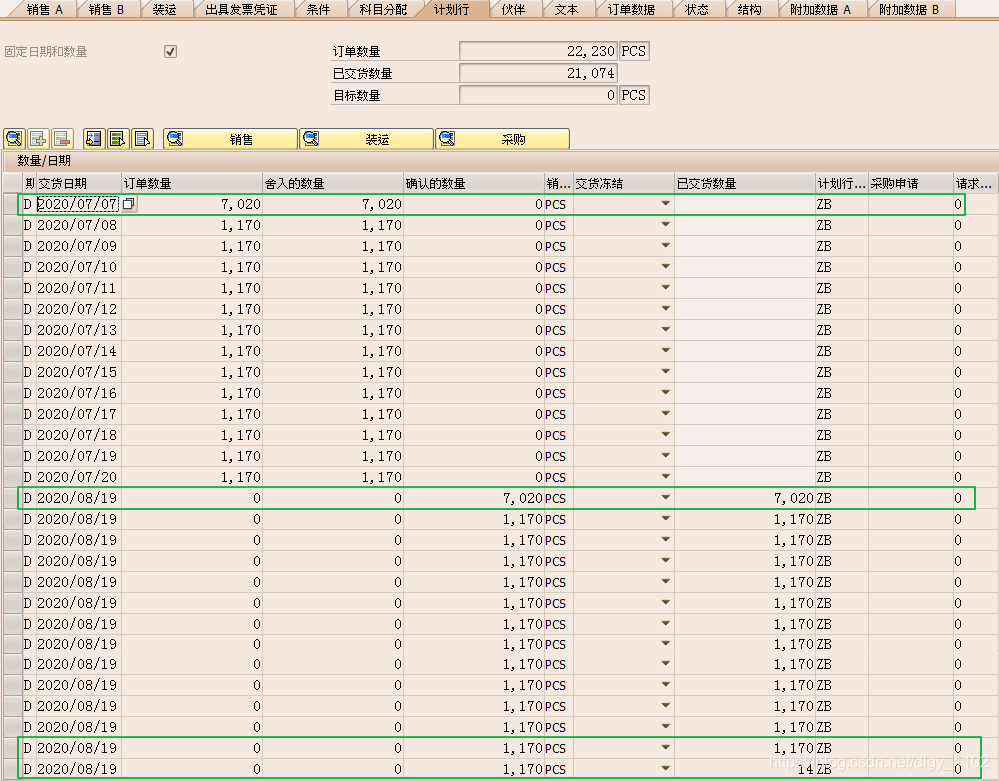Screen dimensions: 999x781
Task: Open schedule line details magnifier icon
Action: [x=14, y=138]
